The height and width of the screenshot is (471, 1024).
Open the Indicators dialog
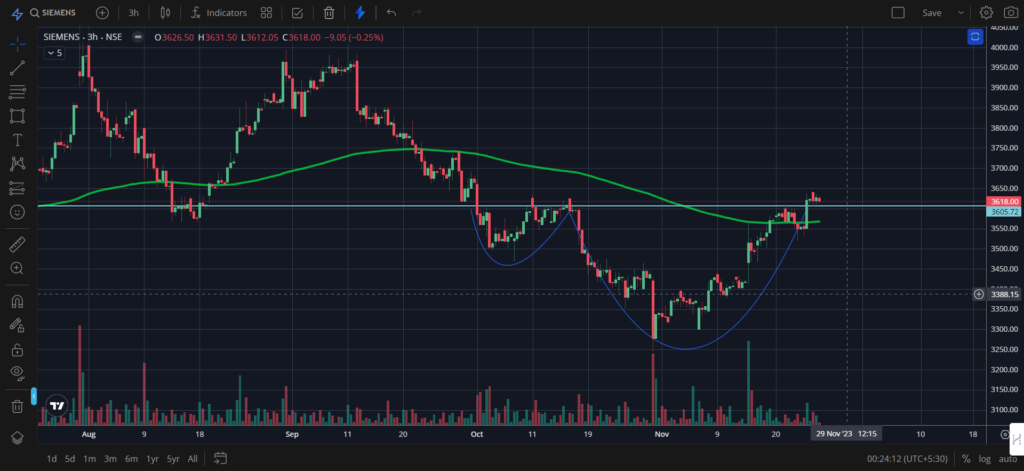[x=219, y=12]
